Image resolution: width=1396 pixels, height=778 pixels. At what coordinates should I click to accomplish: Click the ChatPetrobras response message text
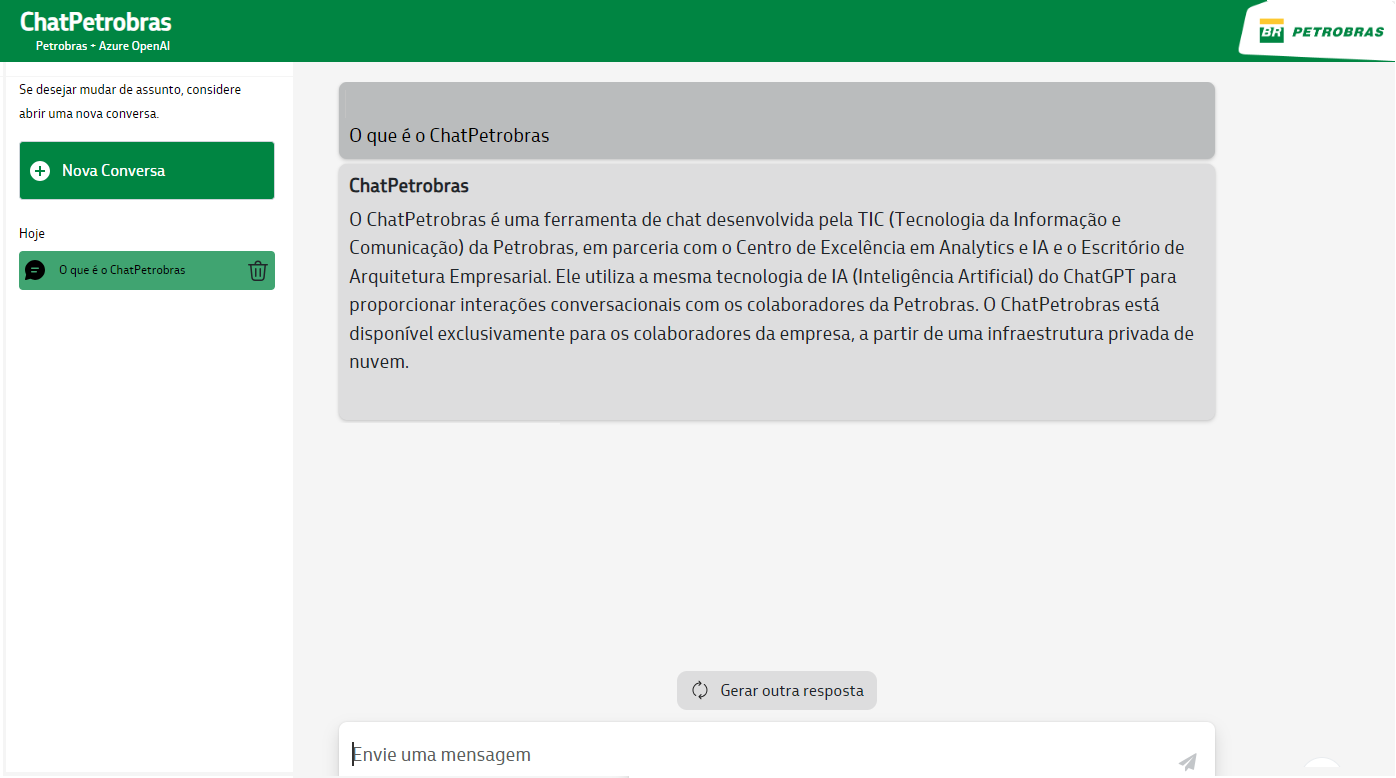click(x=770, y=290)
